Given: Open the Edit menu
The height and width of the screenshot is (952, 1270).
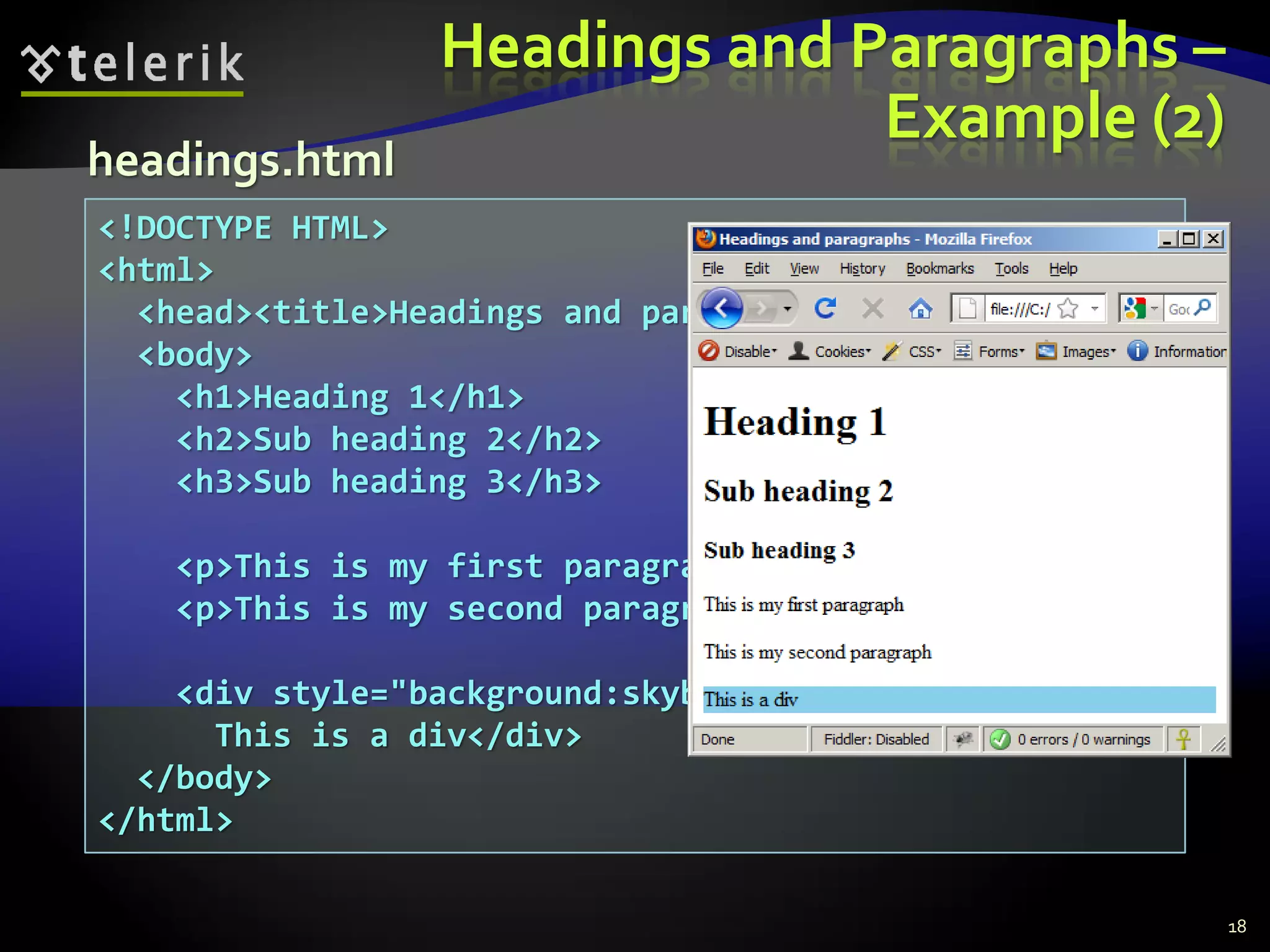Looking at the screenshot, I should 757,268.
